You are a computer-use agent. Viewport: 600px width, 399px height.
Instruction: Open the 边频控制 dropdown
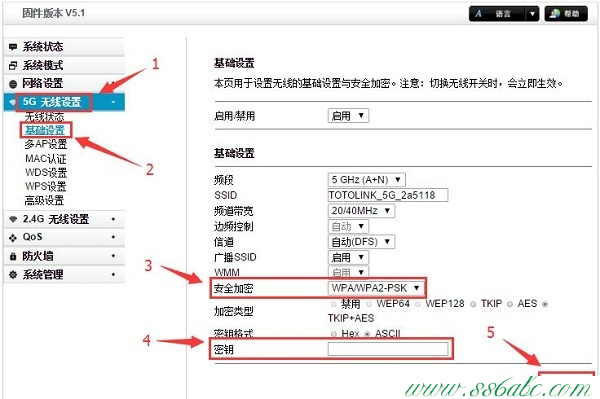coord(348,226)
